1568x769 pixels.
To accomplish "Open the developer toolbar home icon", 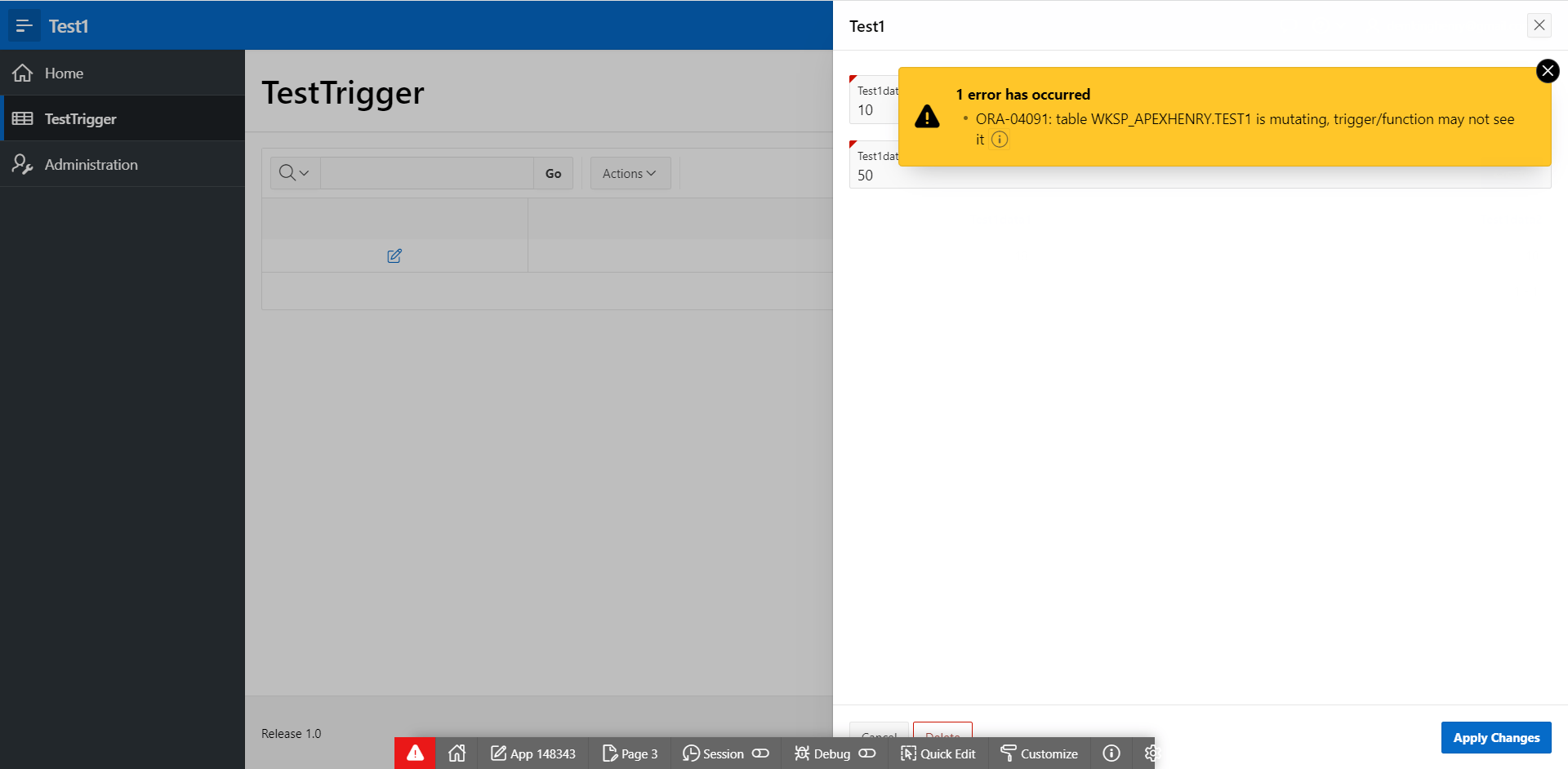I will pos(457,753).
